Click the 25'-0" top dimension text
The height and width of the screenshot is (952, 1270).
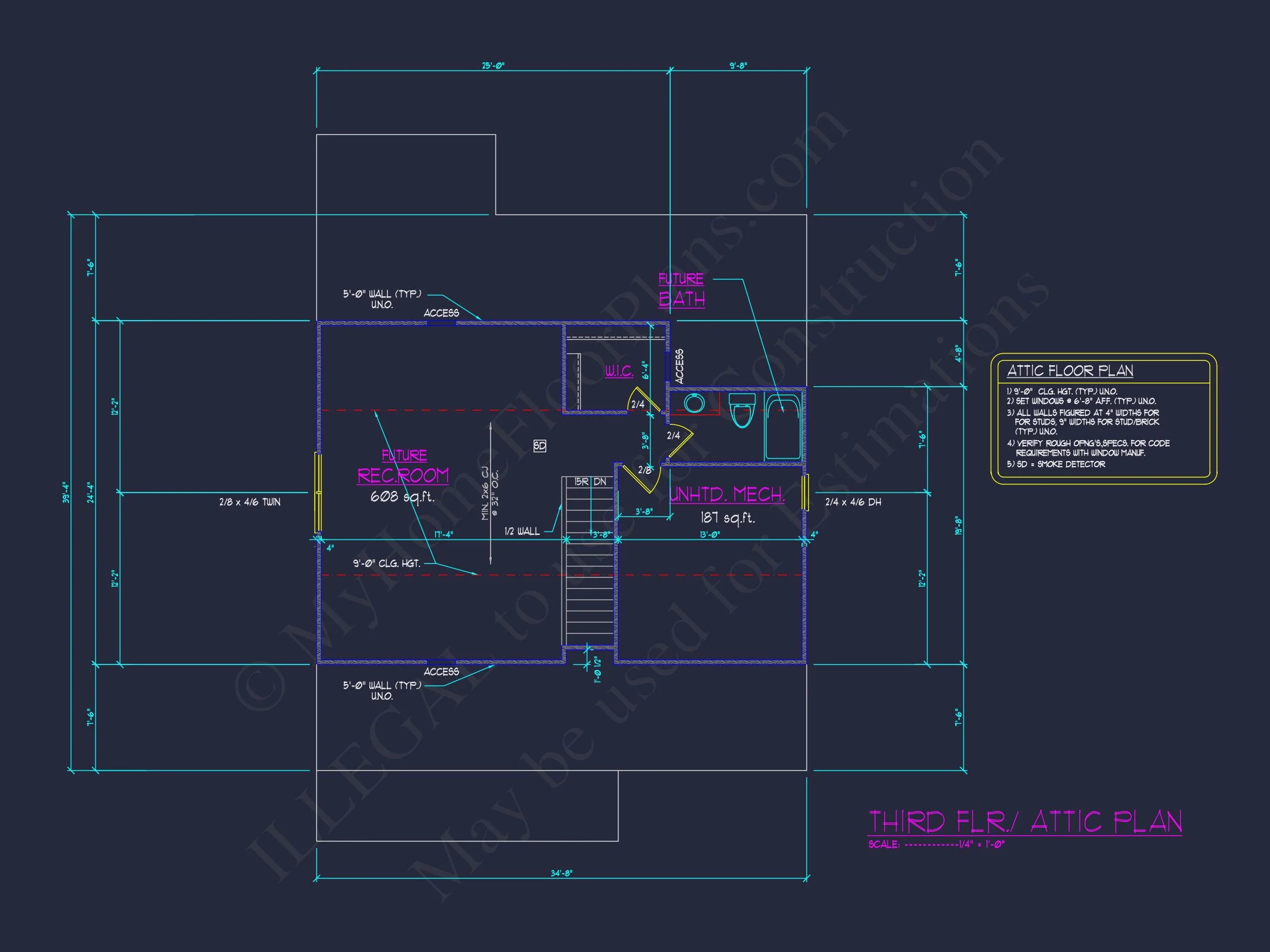point(493,66)
